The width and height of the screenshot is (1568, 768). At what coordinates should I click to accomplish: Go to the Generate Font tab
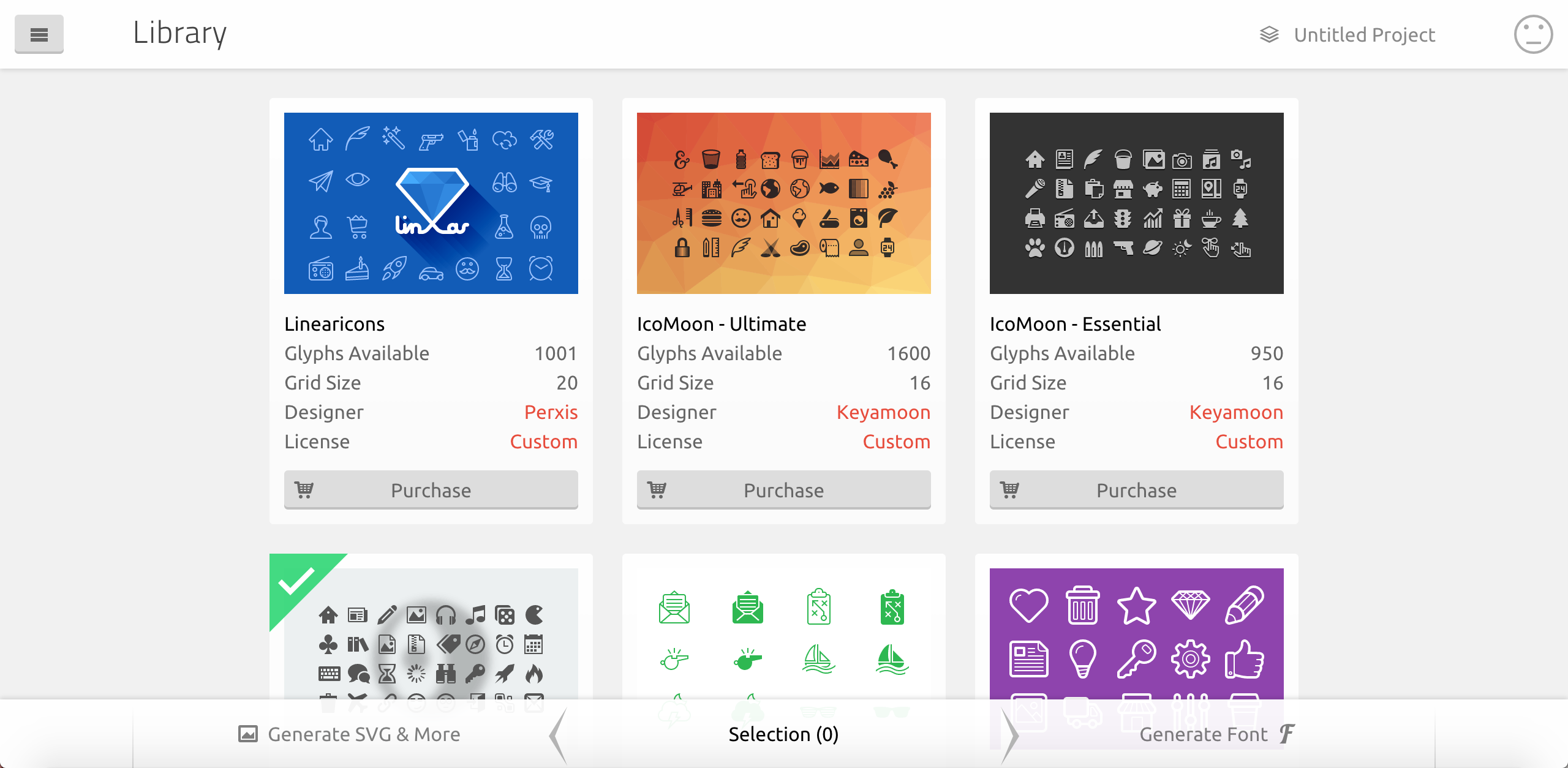[1203, 734]
